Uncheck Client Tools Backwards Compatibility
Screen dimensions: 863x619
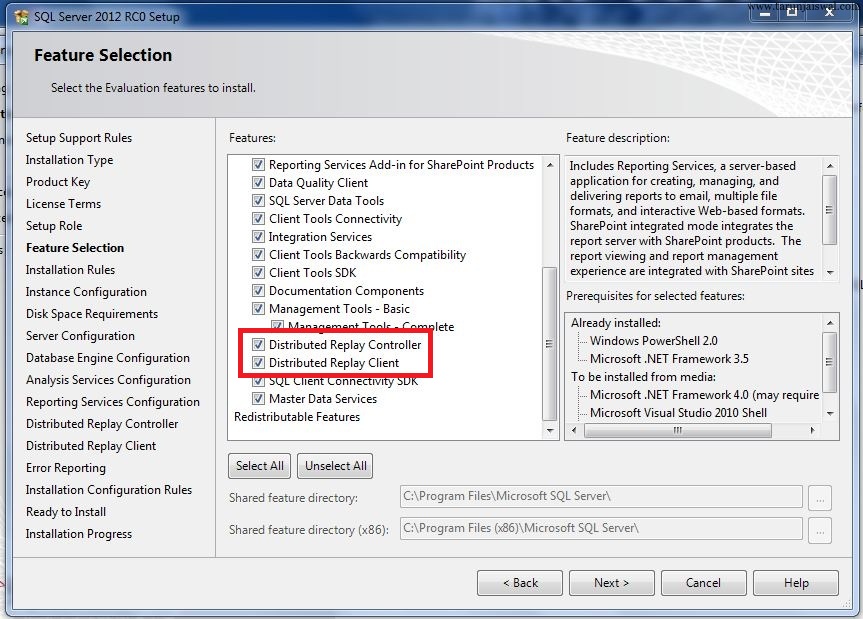[258, 255]
